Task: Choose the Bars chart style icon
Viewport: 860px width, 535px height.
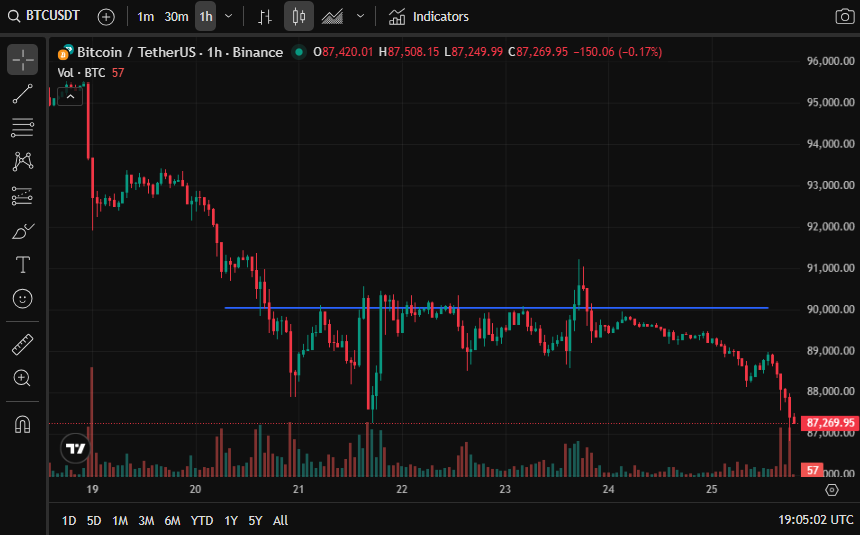Action: pyautogui.click(x=265, y=16)
